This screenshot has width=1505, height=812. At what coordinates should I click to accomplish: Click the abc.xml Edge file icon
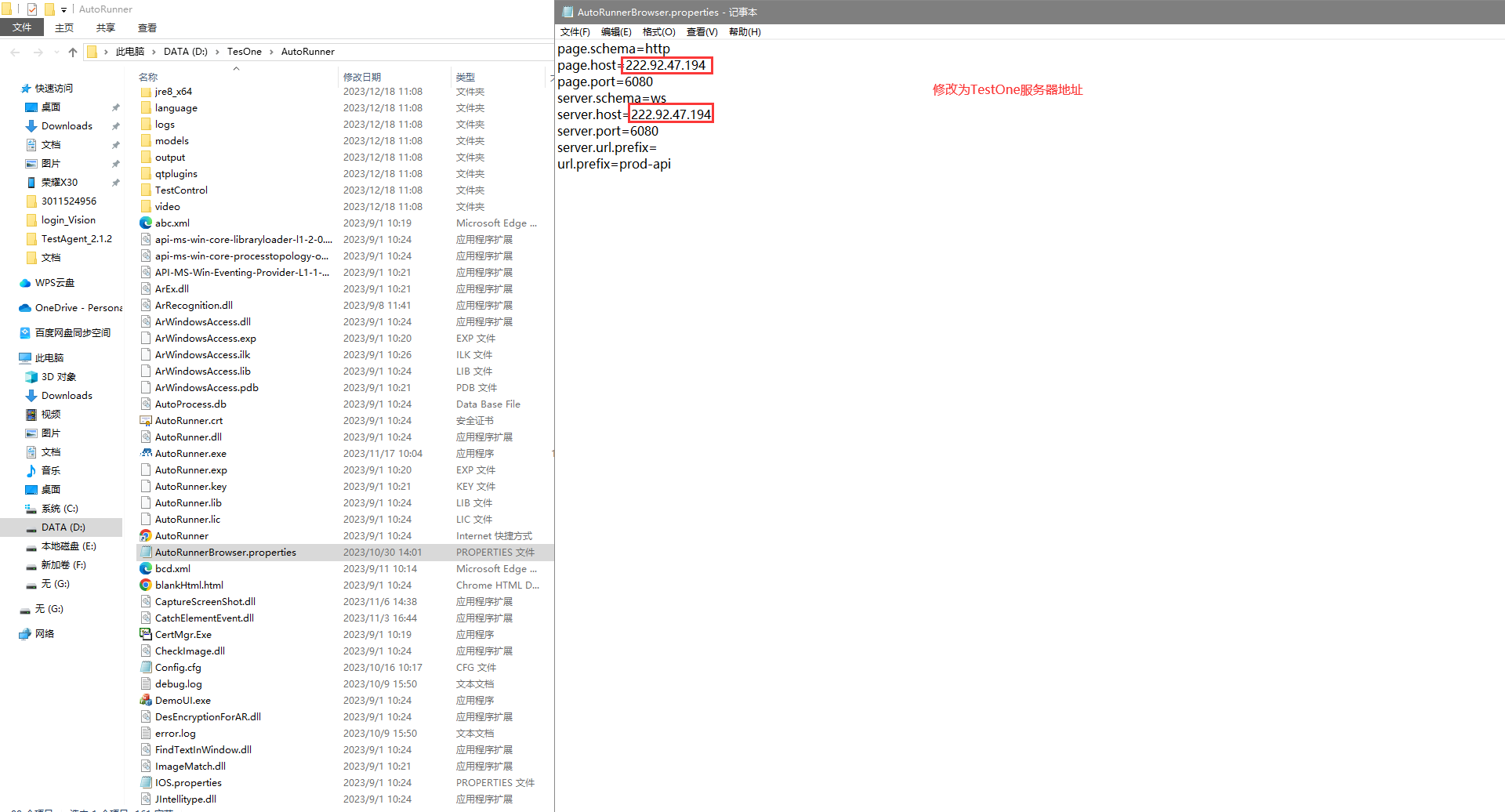coord(146,223)
